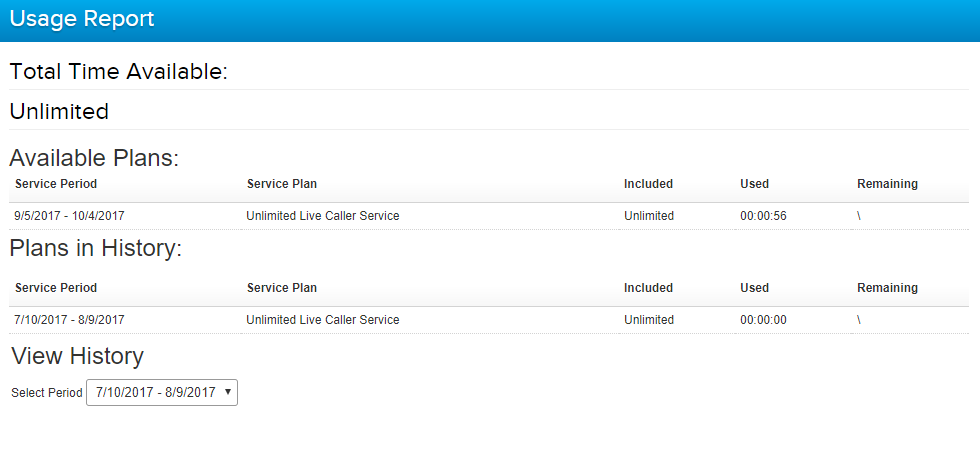Click Service Plan header under Available Plans
The width and height of the screenshot is (980, 457).
282,184
